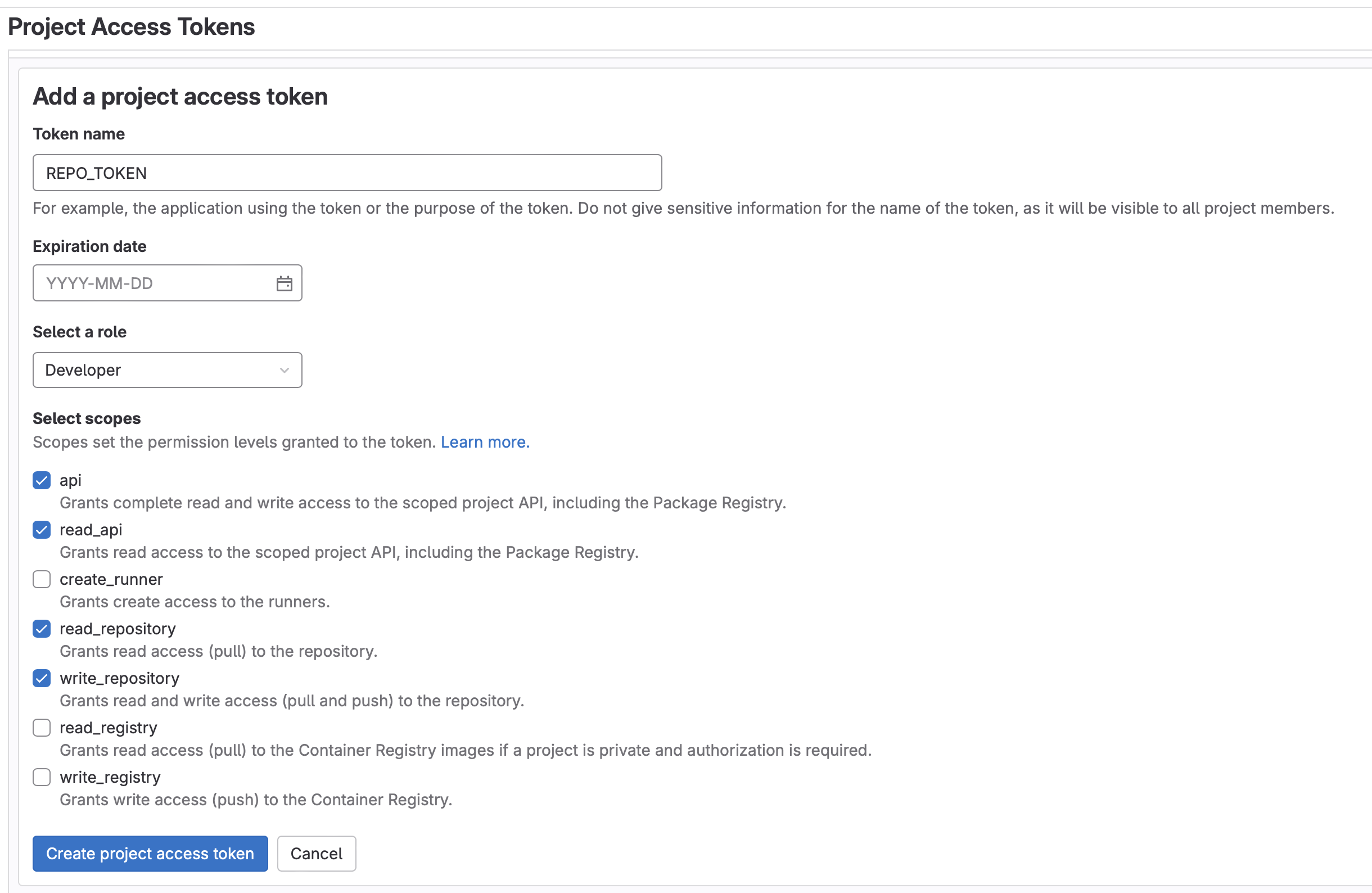1372x893 pixels.
Task: Disable the write_repository scope
Action: click(41, 679)
